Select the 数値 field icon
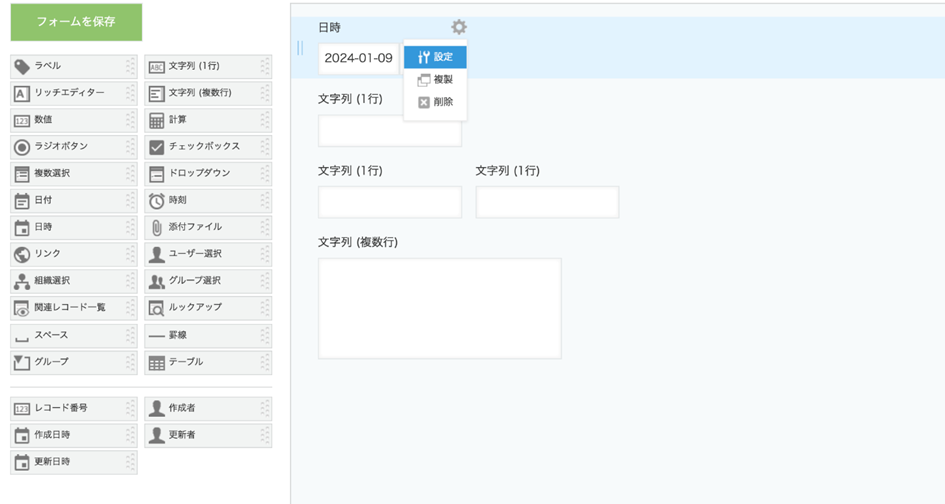Viewport: 945px width, 504px height. pyautogui.click(x=22, y=120)
